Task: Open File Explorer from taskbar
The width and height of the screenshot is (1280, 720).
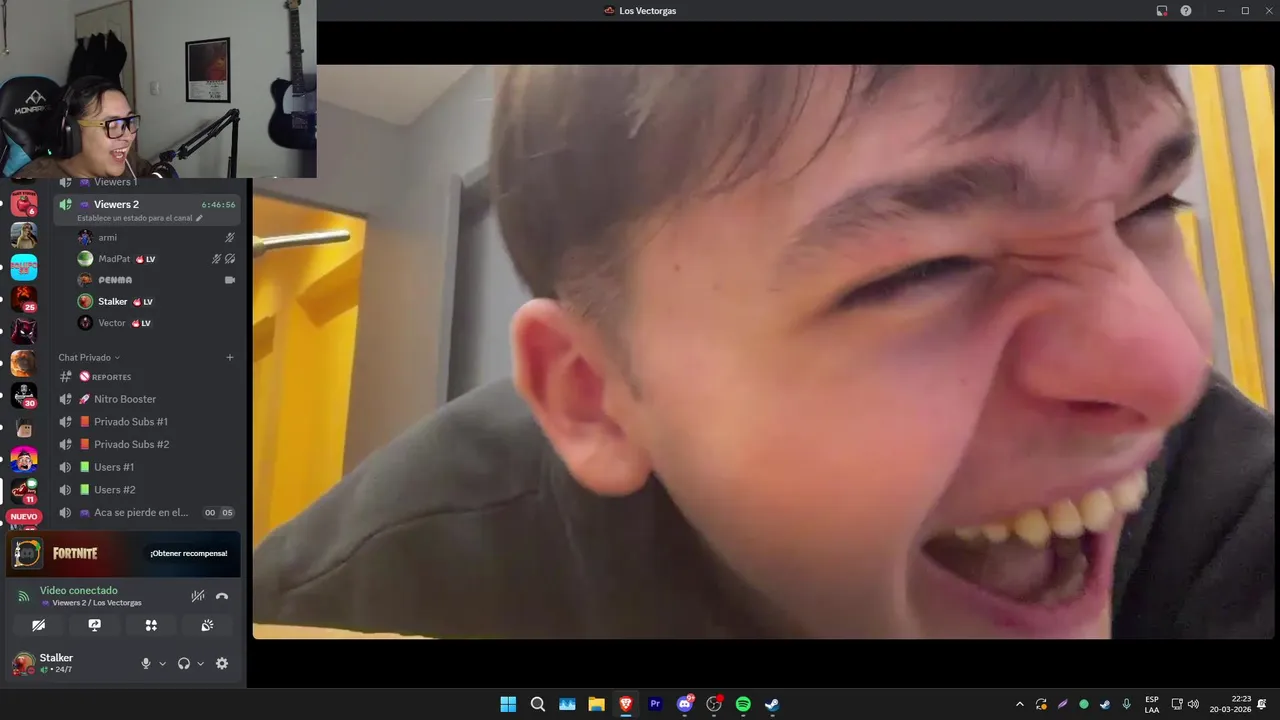Action: (x=596, y=704)
